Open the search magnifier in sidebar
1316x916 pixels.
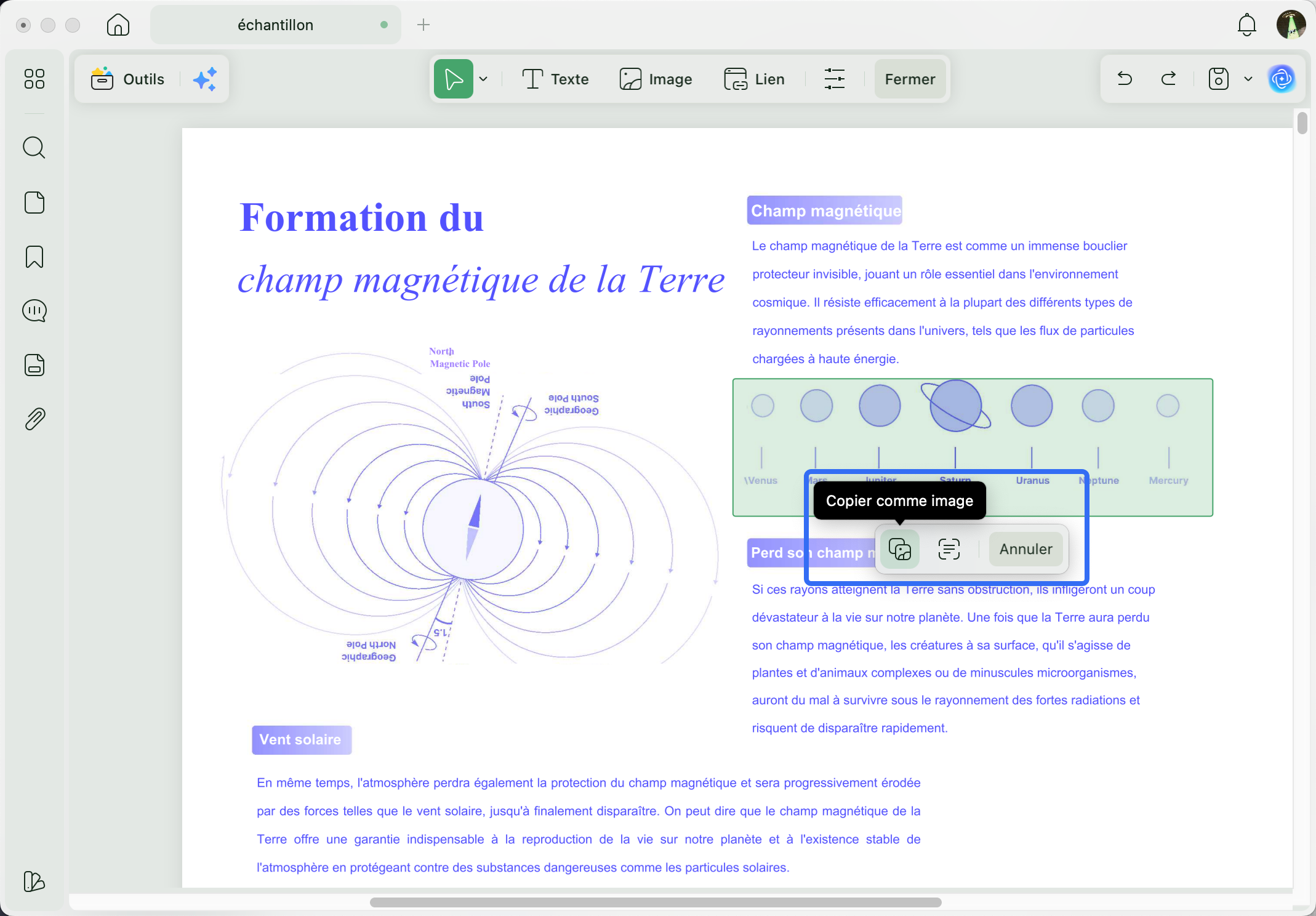point(34,148)
